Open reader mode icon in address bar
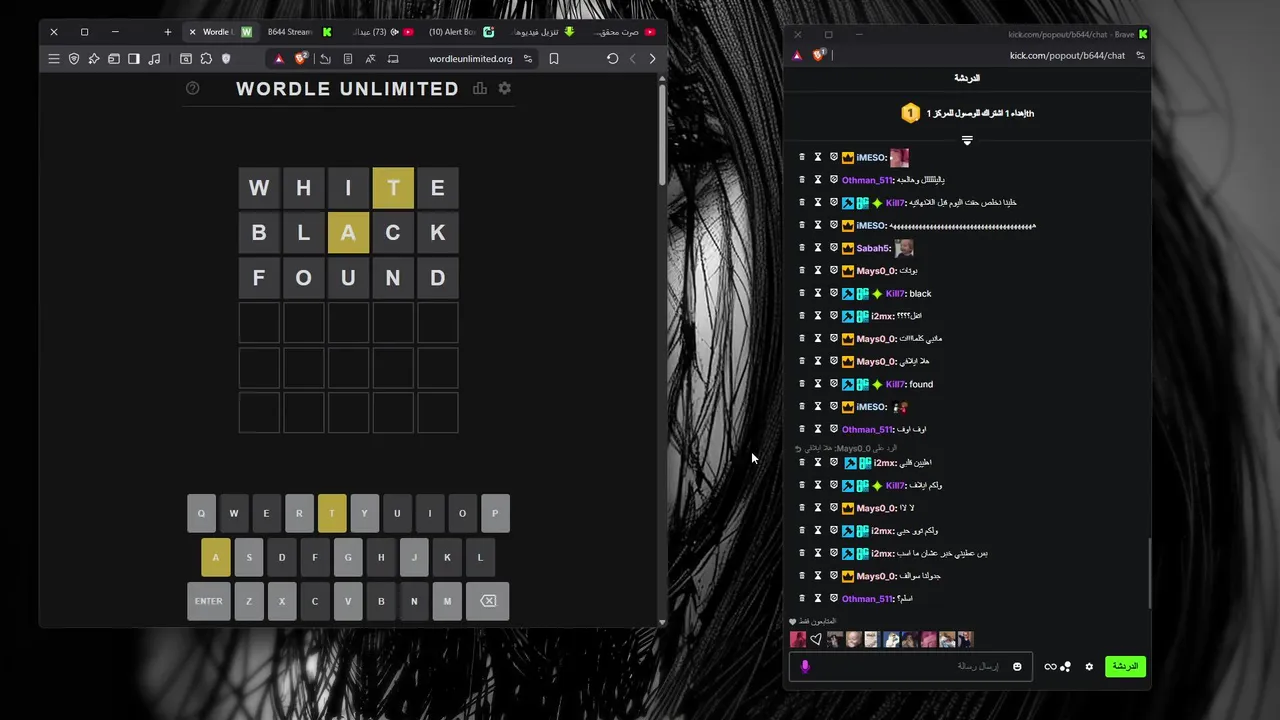The width and height of the screenshot is (1280, 720). coord(348,59)
